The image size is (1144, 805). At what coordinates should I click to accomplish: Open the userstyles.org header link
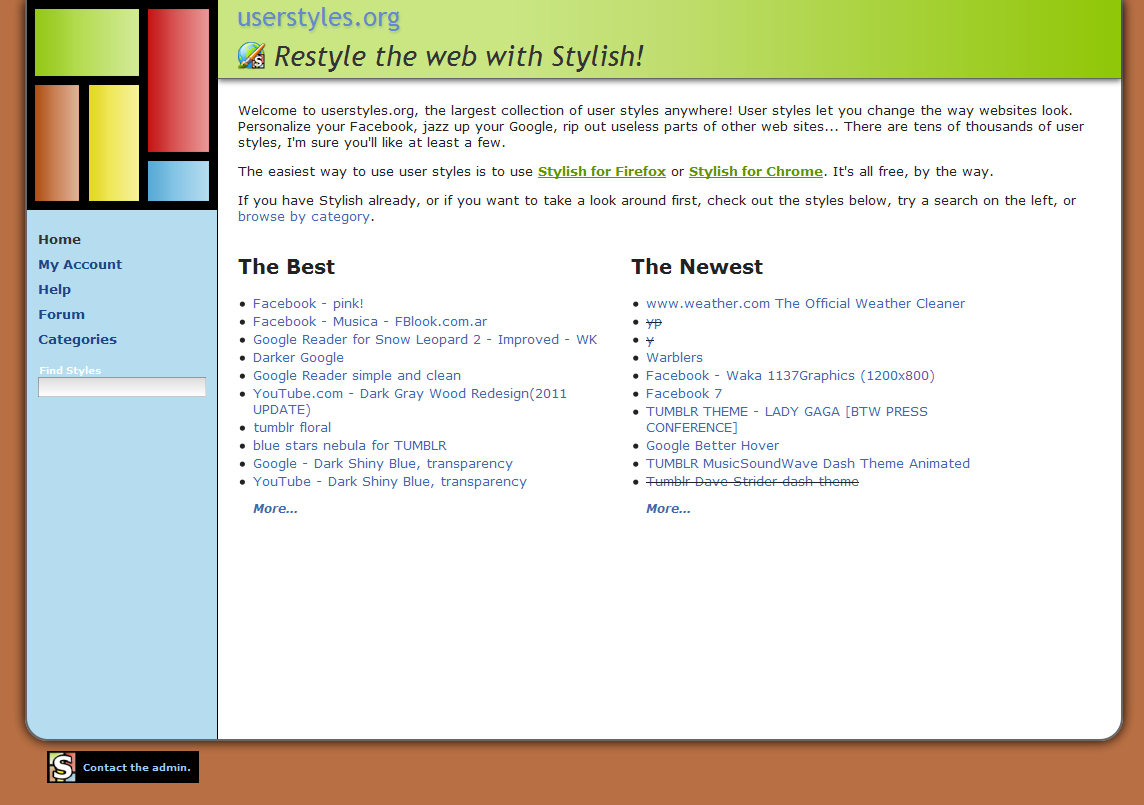[319, 18]
